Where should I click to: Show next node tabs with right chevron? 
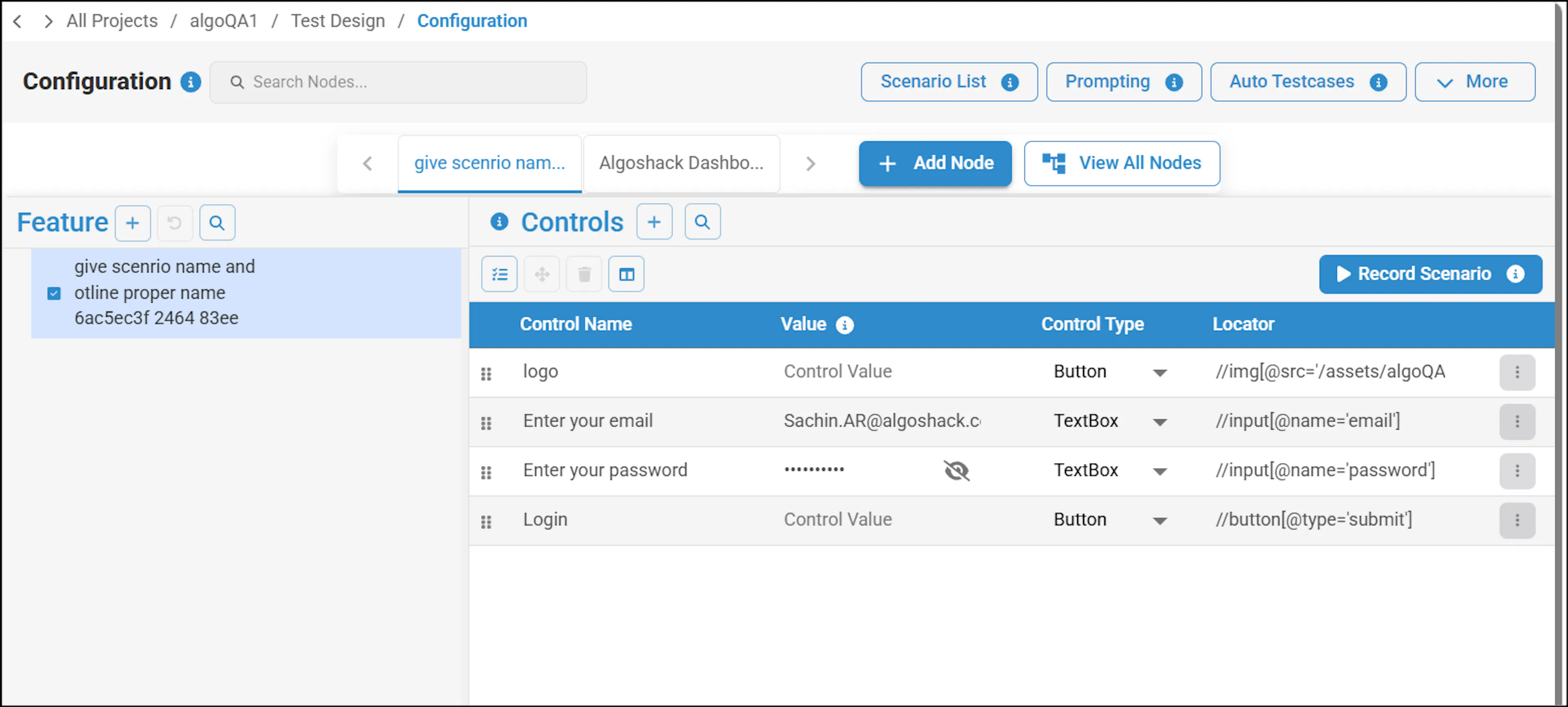pos(810,163)
